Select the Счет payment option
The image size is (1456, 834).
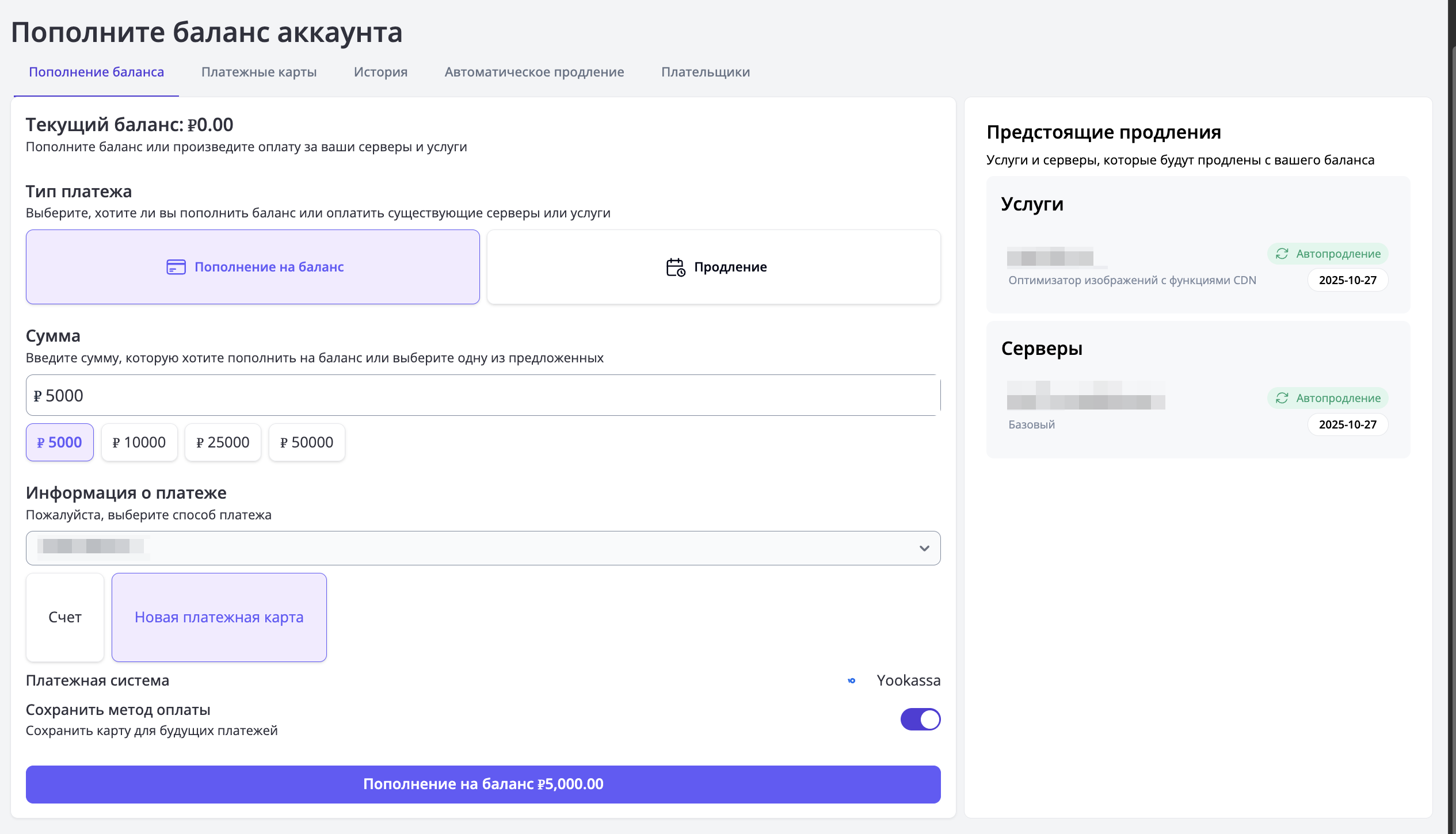click(x=64, y=617)
